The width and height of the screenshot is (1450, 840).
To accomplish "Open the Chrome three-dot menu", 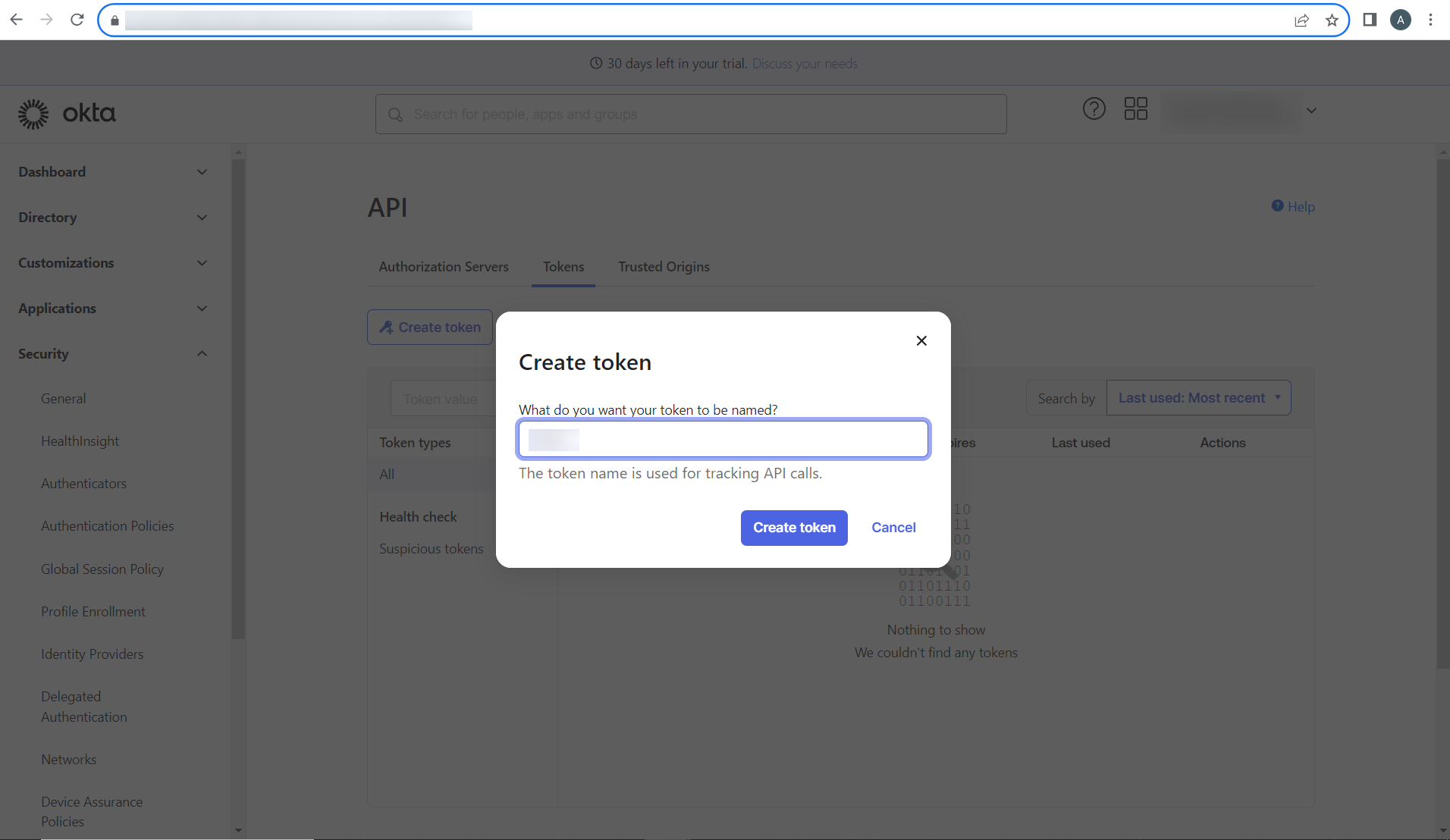I will (x=1430, y=20).
